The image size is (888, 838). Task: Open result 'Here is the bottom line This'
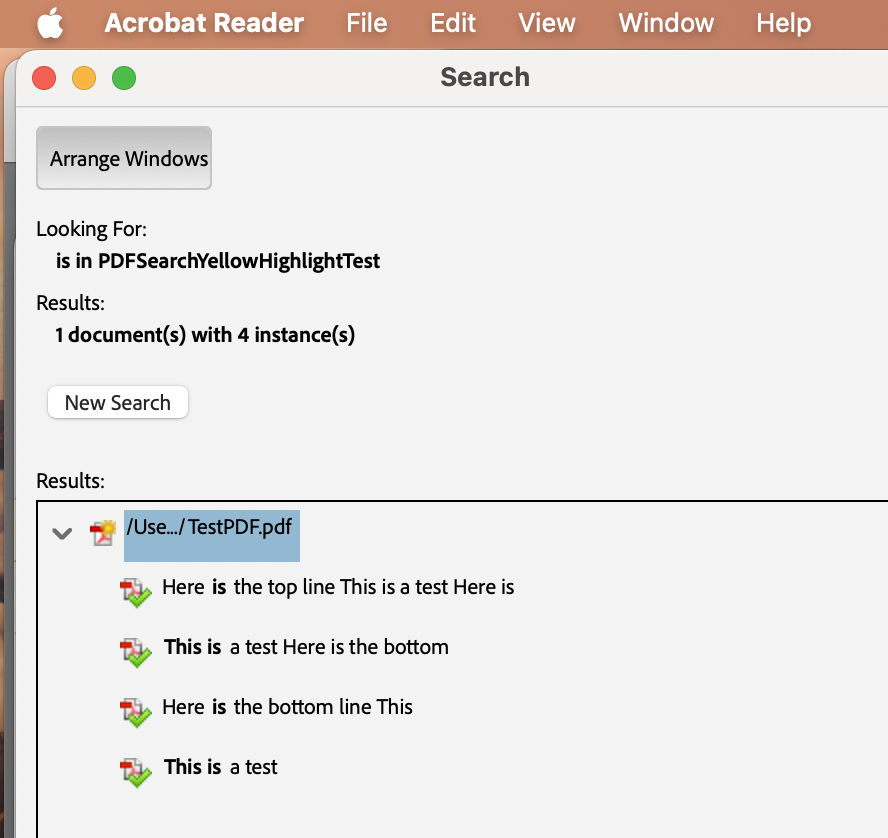[x=287, y=707]
